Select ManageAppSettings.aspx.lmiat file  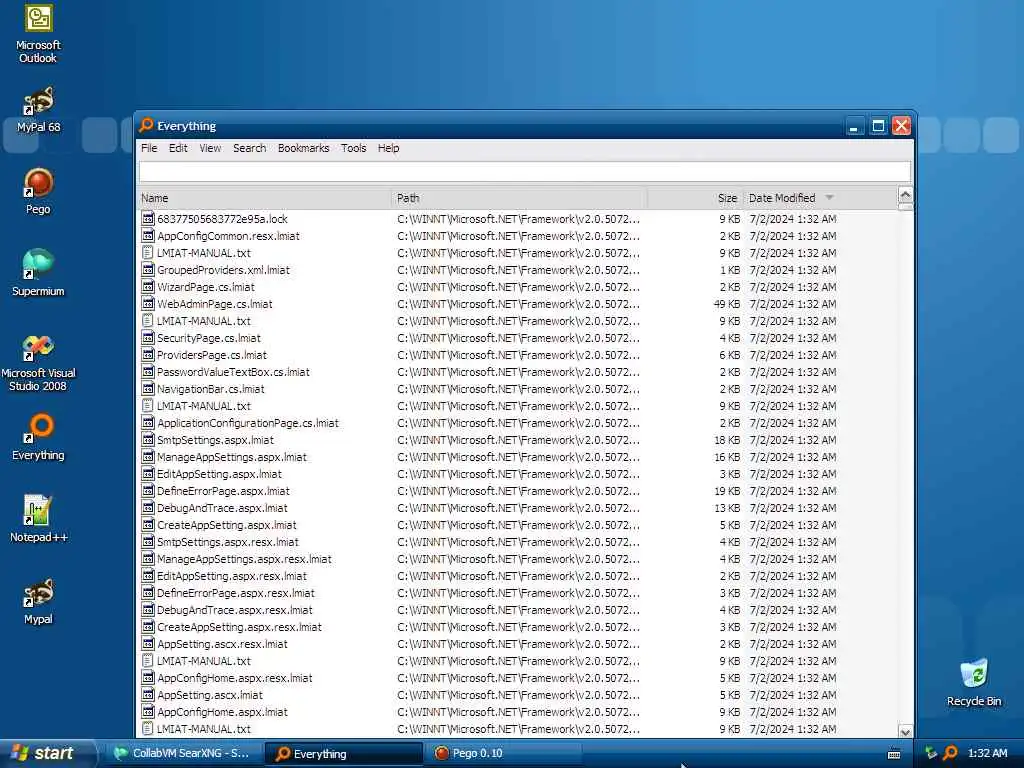point(231,456)
